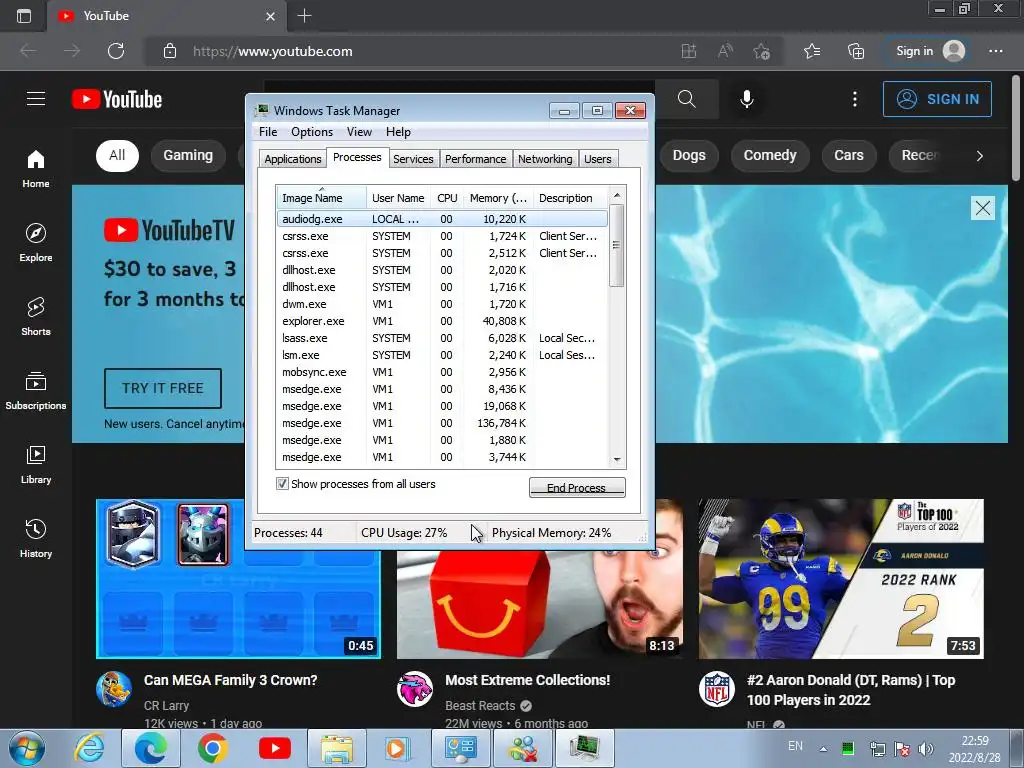Open Shorts in YouTube sidebar
Image resolution: width=1024 pixels, height=768 pixels.
(x=36, y=316)
